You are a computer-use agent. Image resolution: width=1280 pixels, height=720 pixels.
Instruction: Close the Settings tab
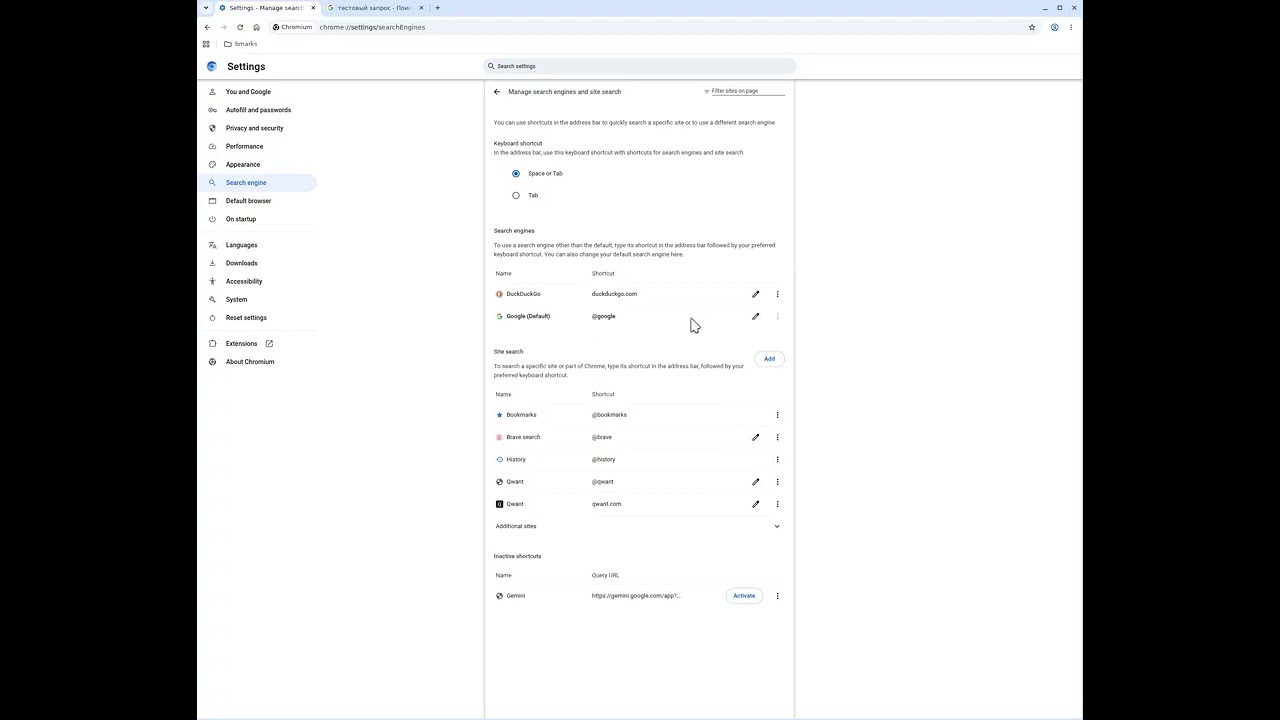pyautogui.click(x=313, y=8)
